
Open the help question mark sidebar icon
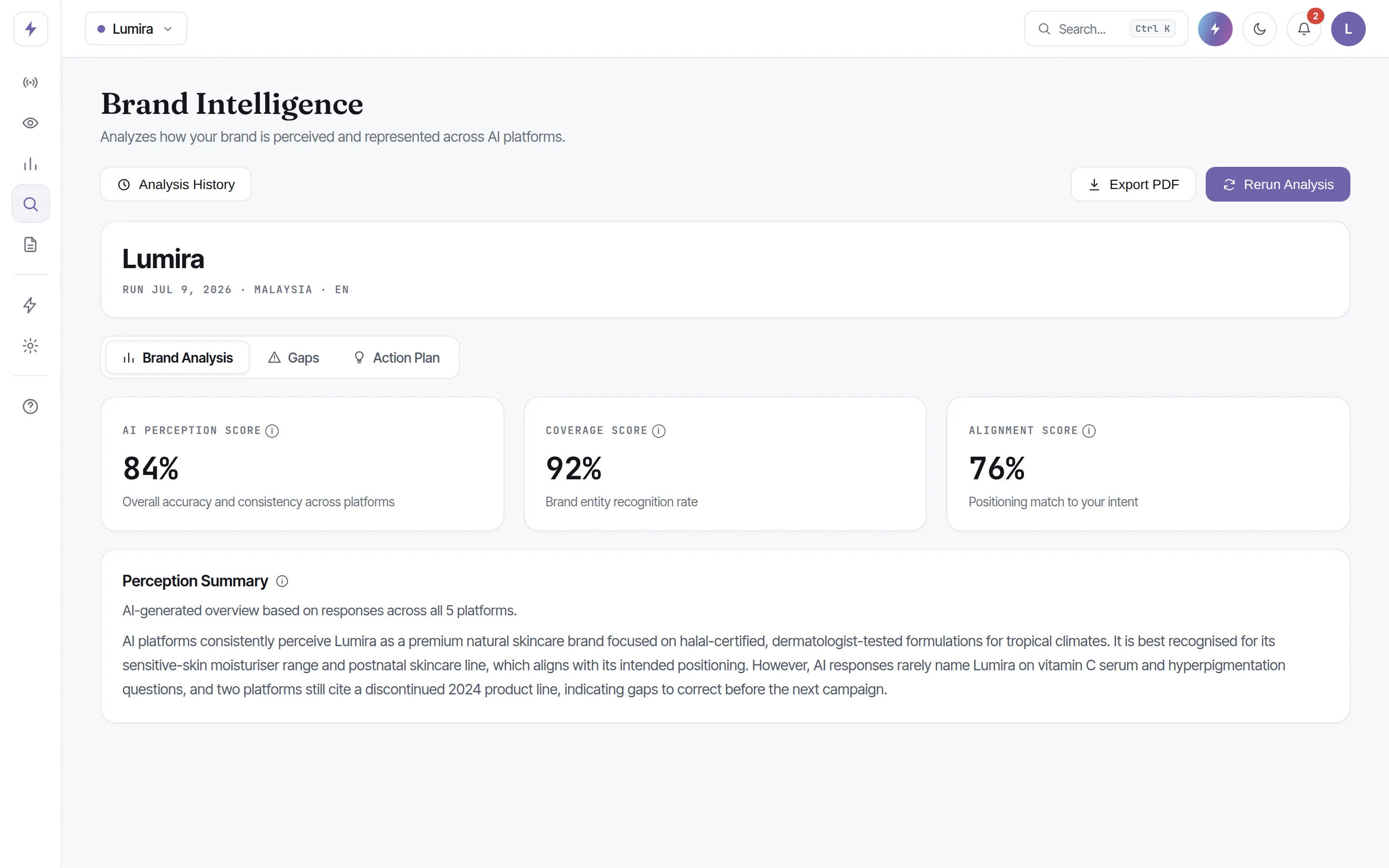pos(30,407)
